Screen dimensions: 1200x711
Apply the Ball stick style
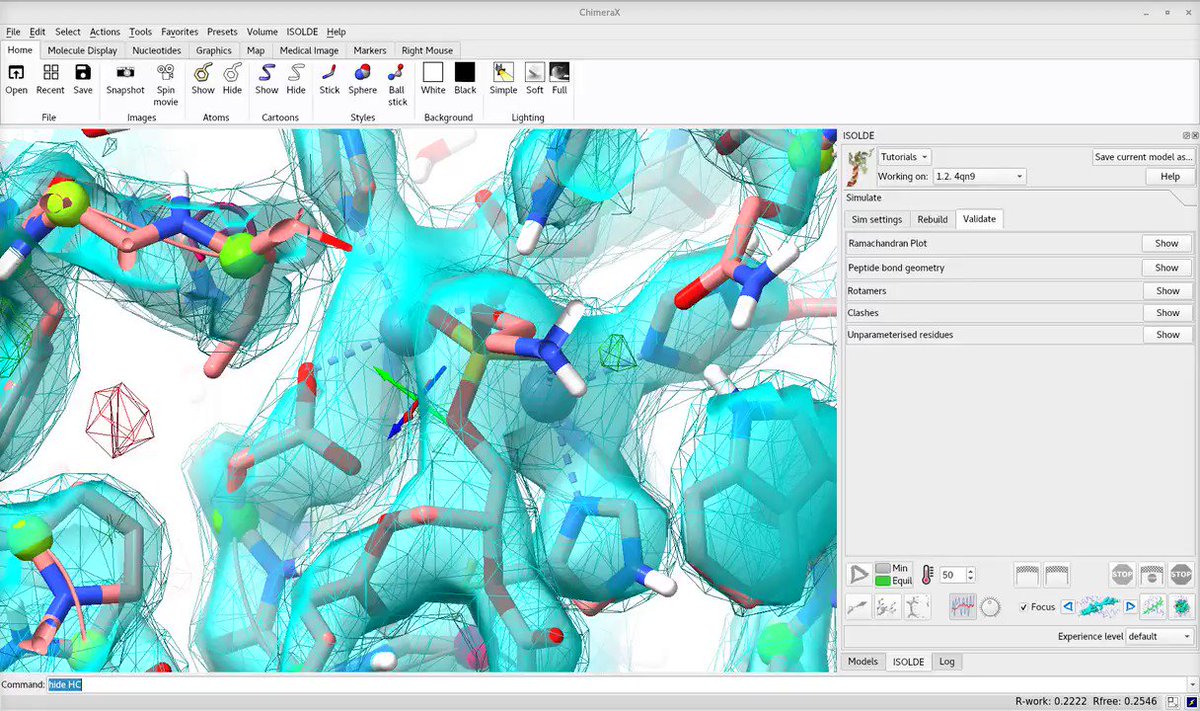[x=398, y=72]
